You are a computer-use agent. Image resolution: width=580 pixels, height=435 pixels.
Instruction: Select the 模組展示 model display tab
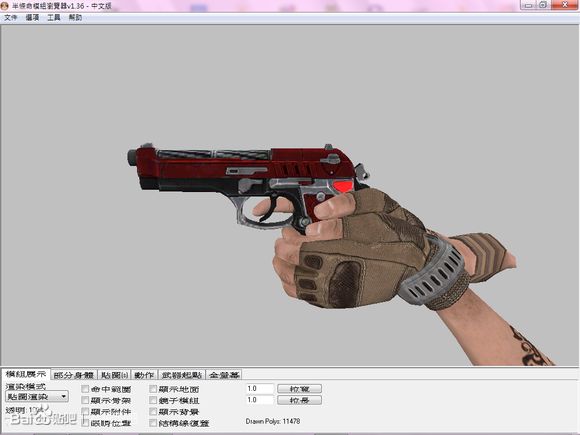coord(26,374)
